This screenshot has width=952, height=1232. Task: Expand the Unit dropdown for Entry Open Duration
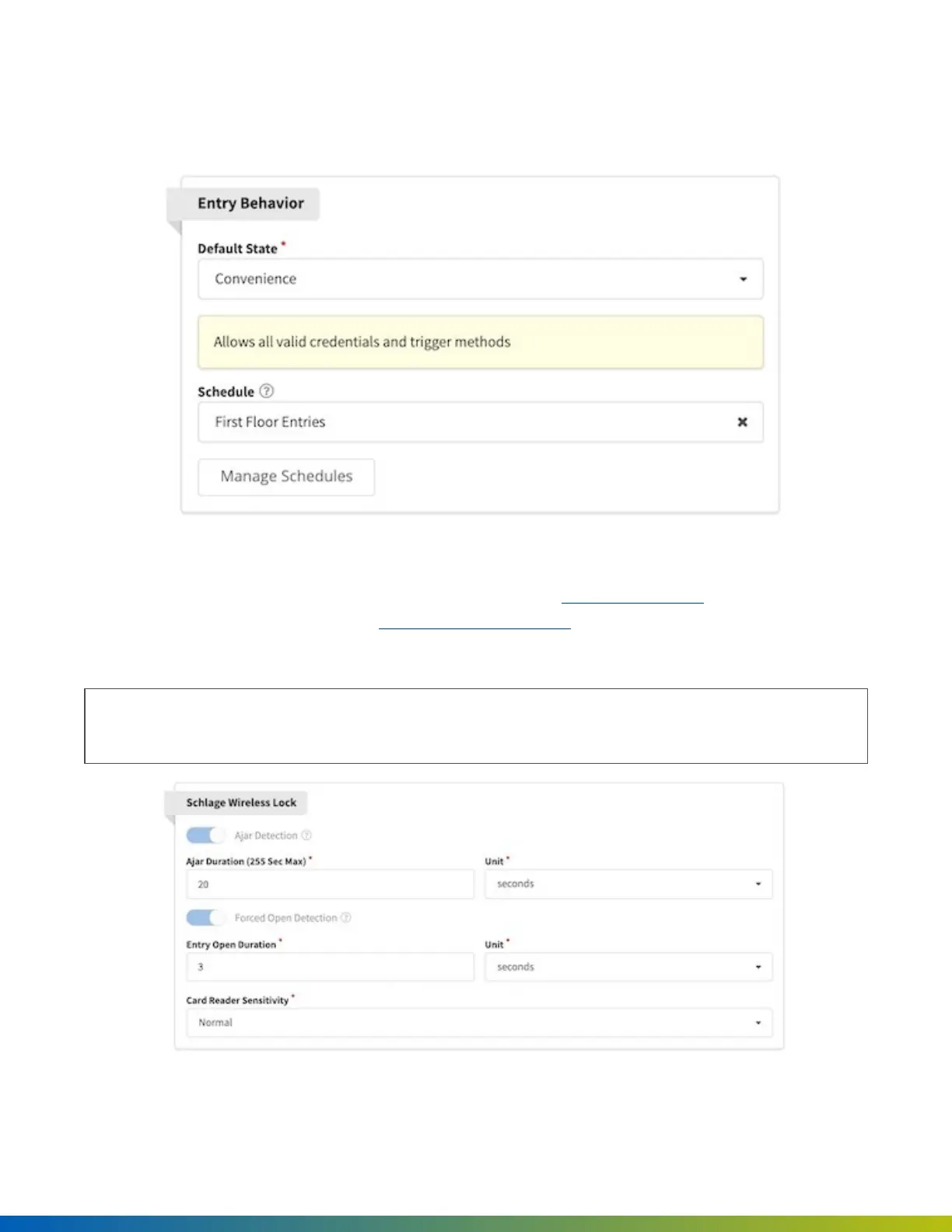pos(628,967)
